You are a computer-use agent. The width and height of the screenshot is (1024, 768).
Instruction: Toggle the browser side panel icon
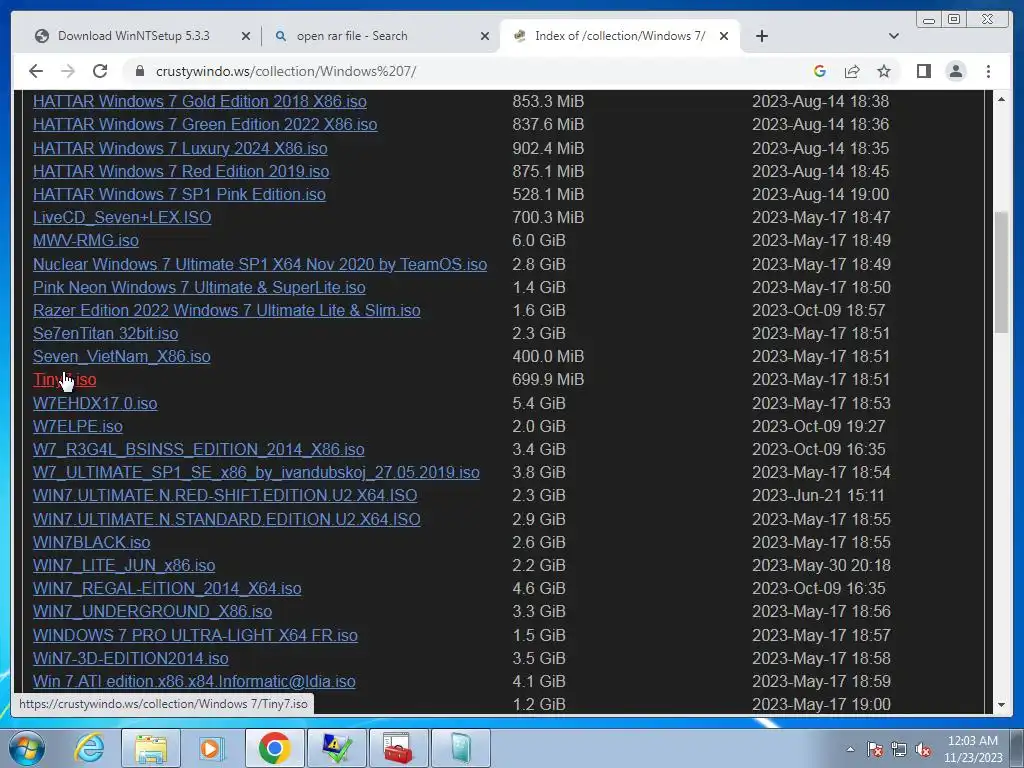tap(923, 71)
